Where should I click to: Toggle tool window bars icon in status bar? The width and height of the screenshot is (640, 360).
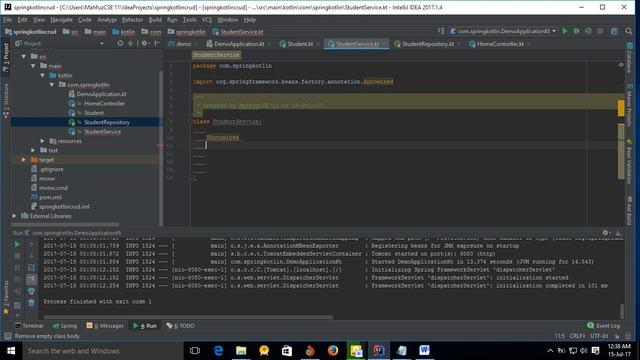click(x=7, y=336)
